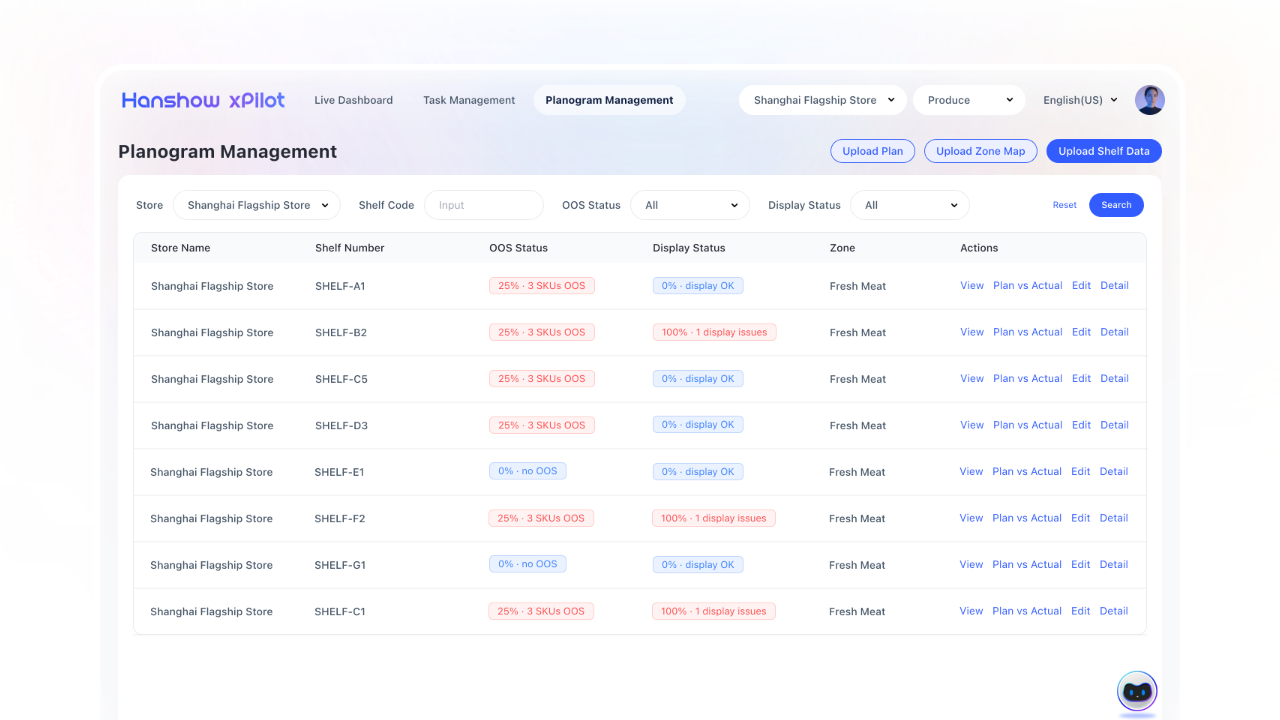Viewport: 1280px width, 720px height.
Task: Open Plan vs Actual for SHELF-B2
Action: pyautogui.click(x=1028, y=332)
